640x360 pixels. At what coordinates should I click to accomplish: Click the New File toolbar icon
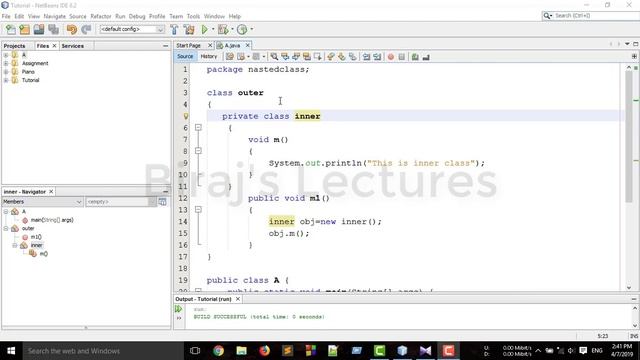(11, 29)
